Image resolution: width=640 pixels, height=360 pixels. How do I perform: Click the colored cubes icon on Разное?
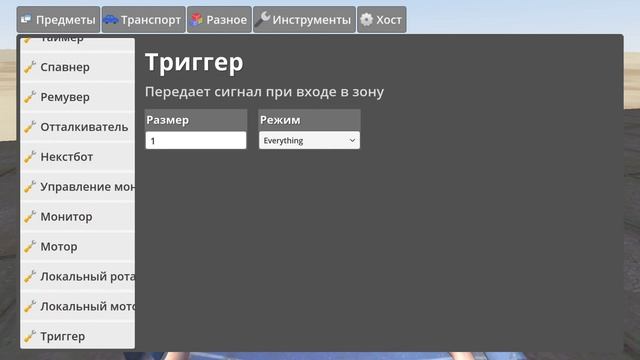coord(197,19)
